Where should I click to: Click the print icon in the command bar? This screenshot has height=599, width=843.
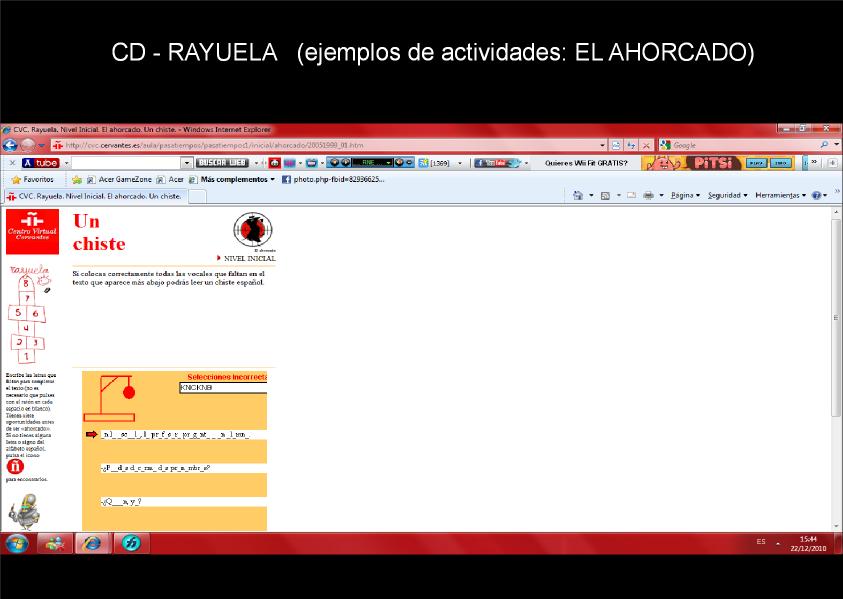tap(648, 195)
